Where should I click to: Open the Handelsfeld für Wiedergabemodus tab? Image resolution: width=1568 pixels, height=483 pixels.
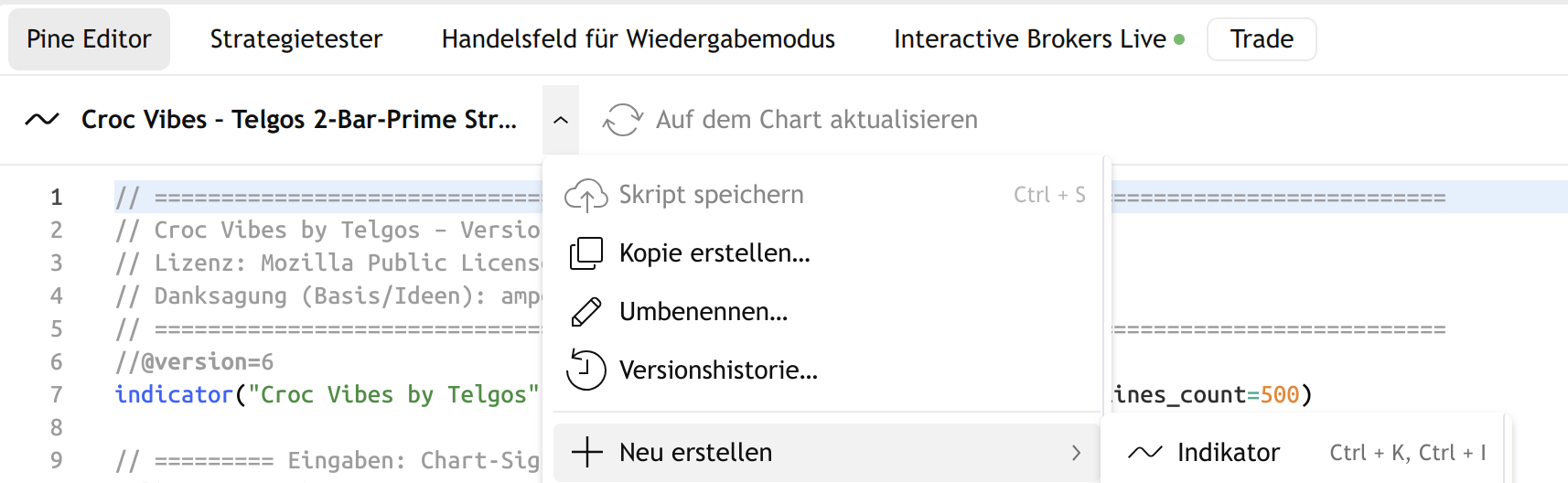pyautogui.click(x=638, y=39)
